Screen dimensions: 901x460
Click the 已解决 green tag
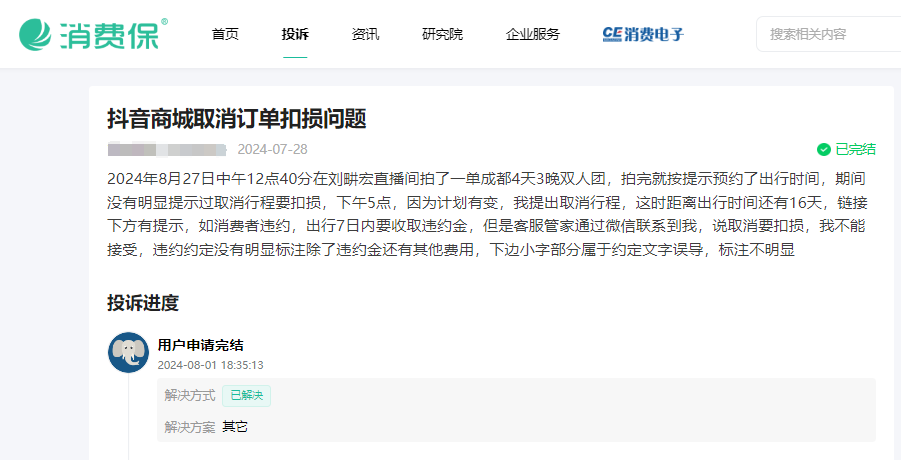(x=247, y=396)
